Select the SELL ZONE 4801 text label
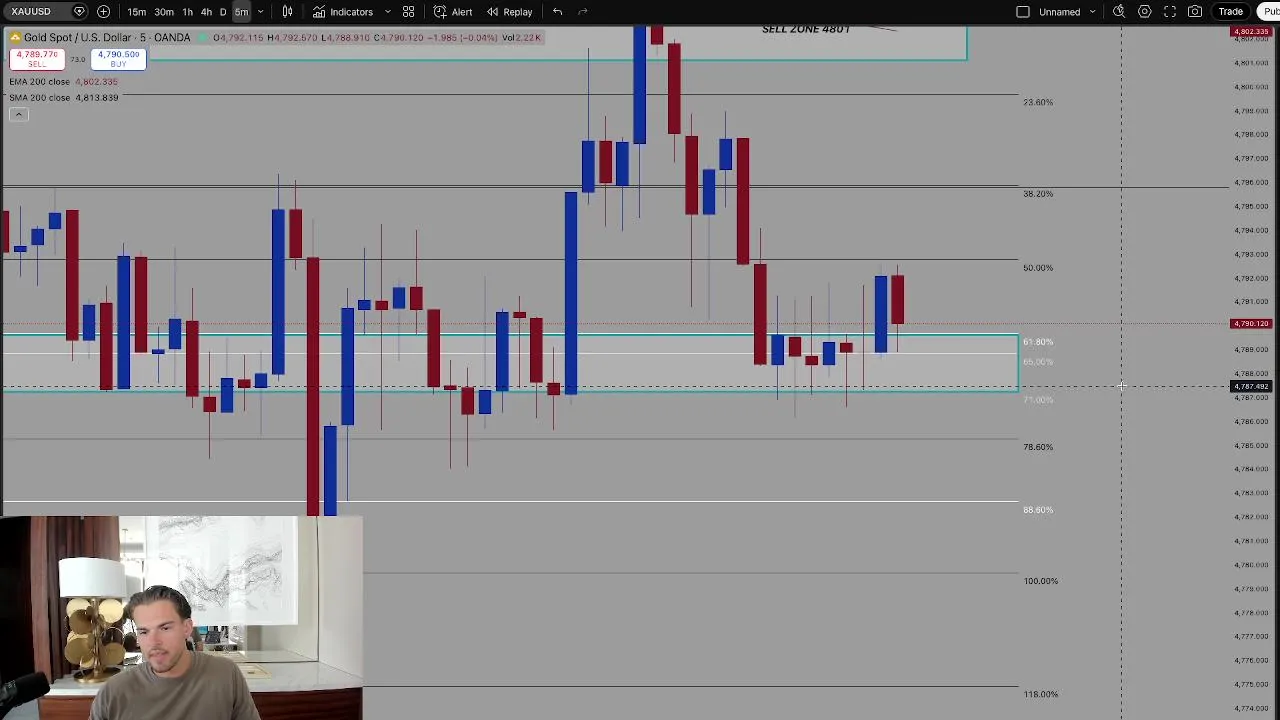Screen dimensions: 1280x720 (x=806, y=29)
